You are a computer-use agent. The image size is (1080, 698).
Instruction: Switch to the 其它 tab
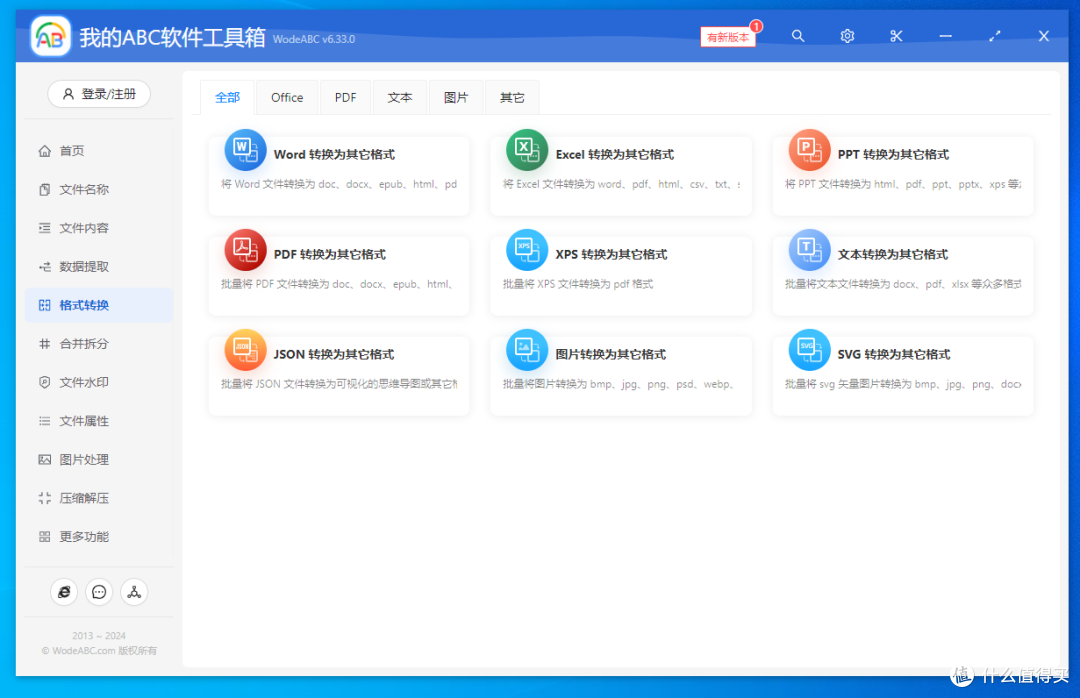512,97
